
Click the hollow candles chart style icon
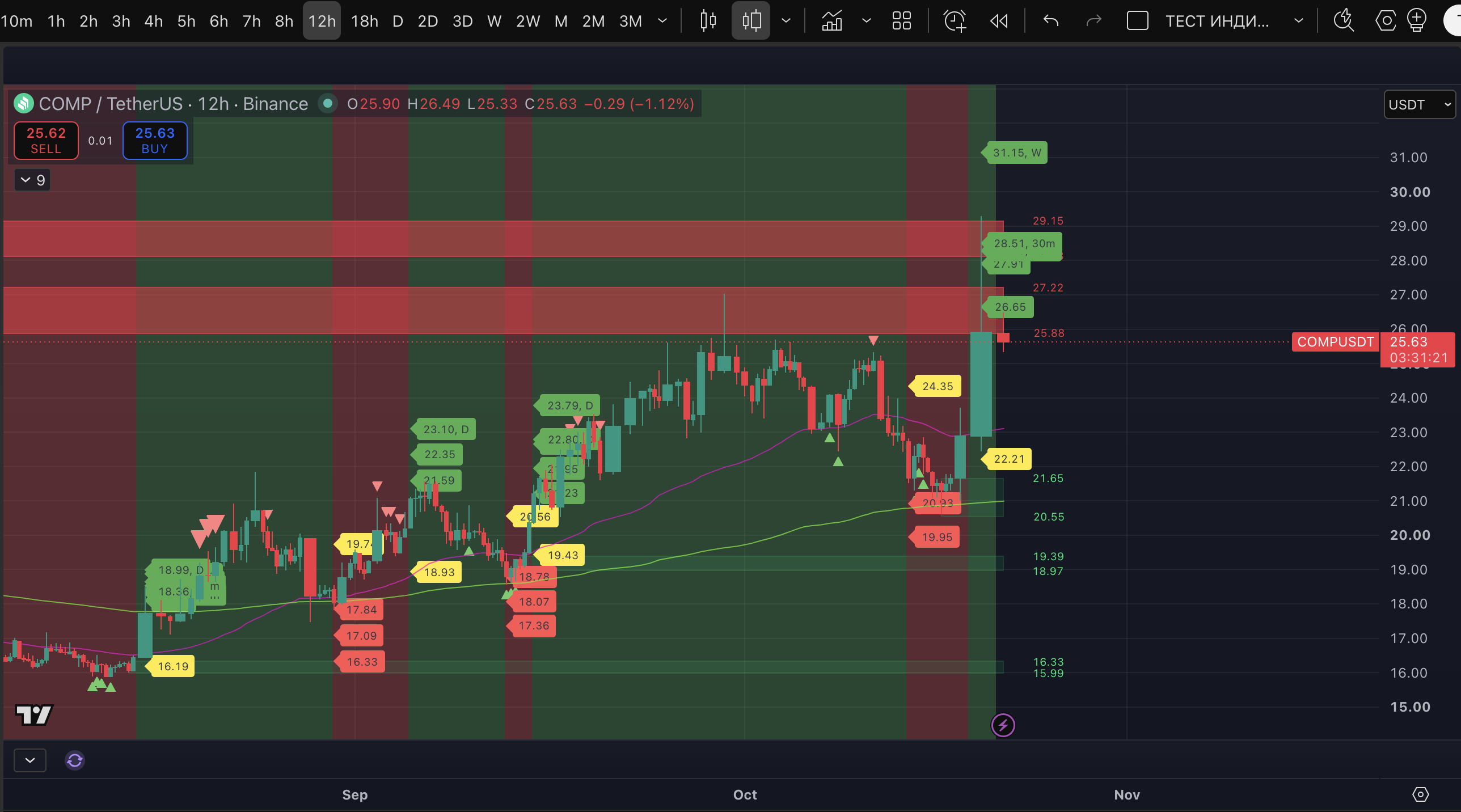[751, 21]
